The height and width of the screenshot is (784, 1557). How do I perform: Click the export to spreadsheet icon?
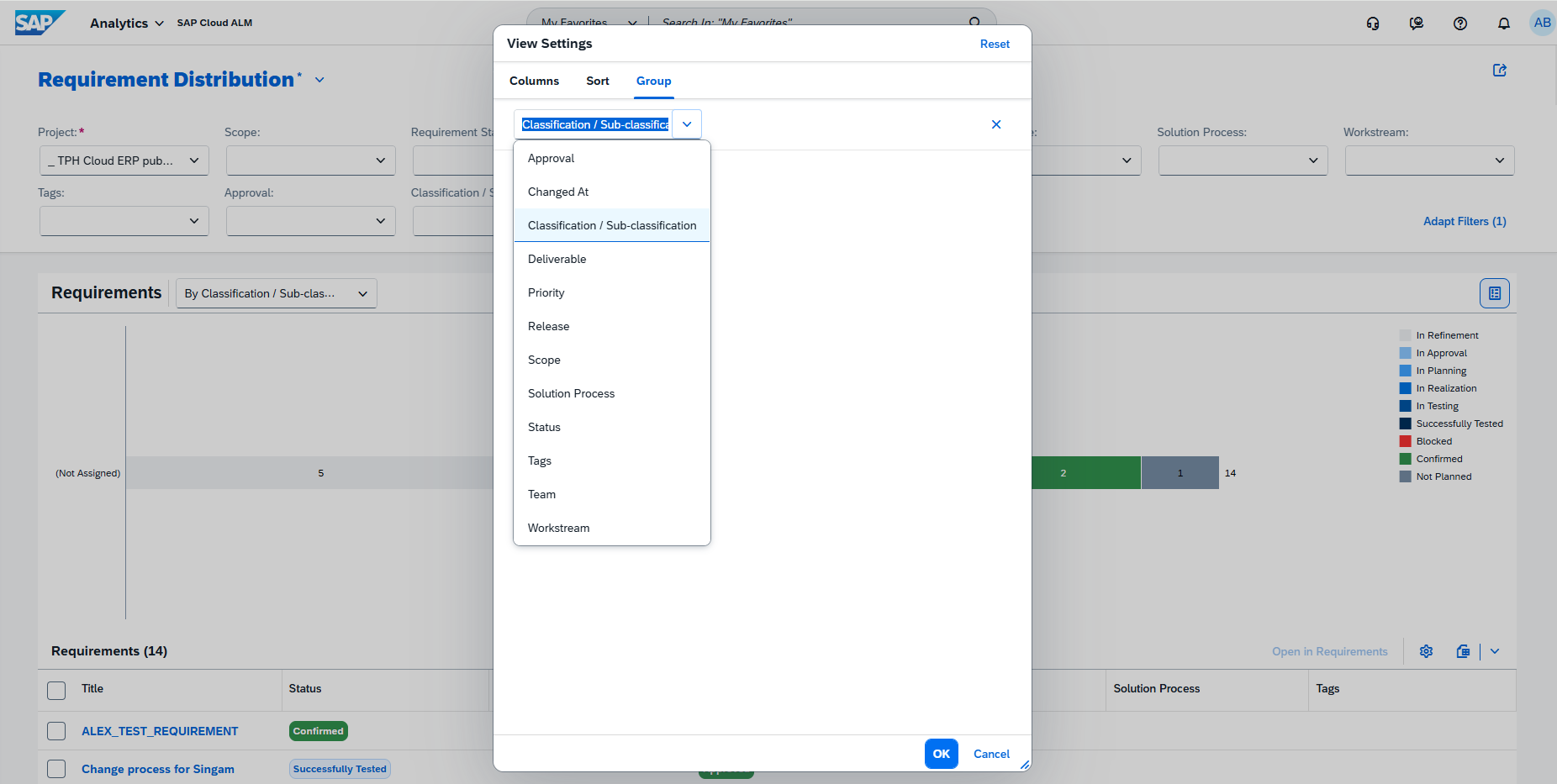click(x=1463, y=651)
